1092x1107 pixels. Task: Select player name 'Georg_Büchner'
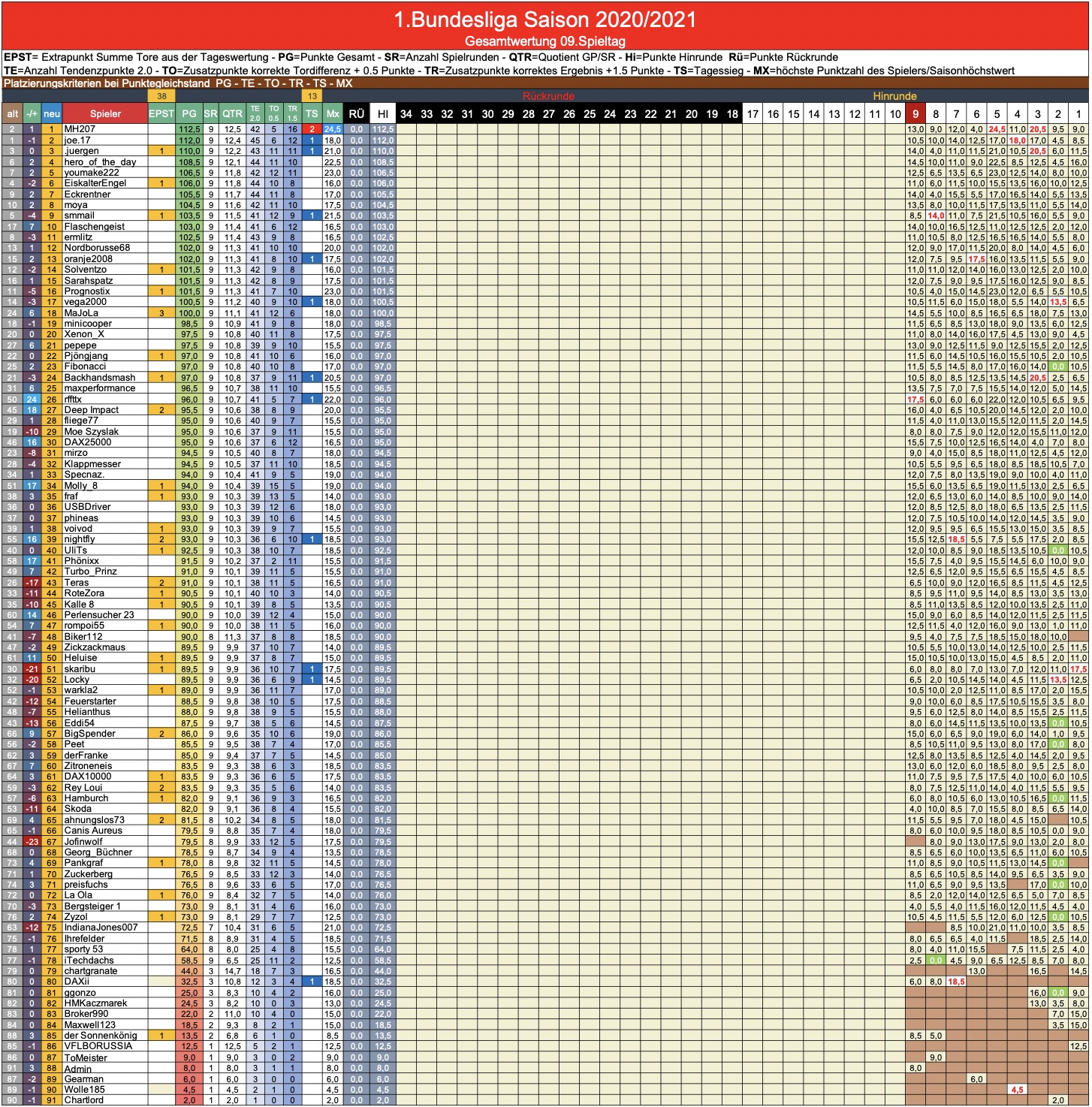tap(98, 852)
